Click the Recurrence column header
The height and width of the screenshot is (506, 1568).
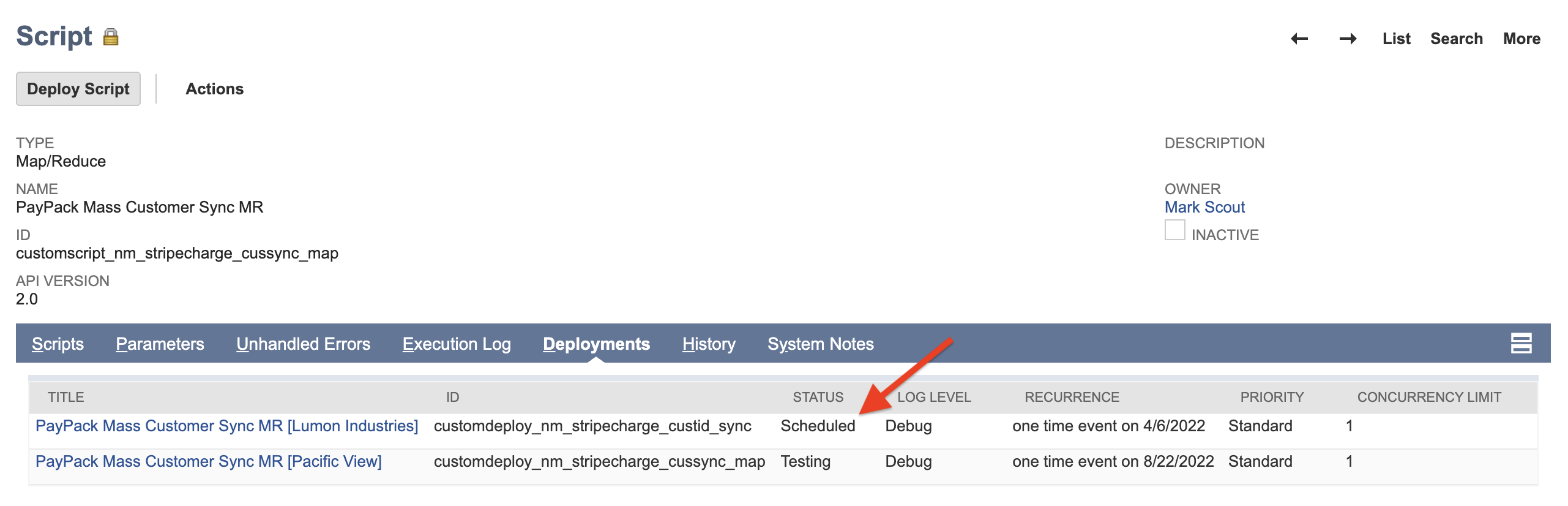click(x=1072, y=397)
